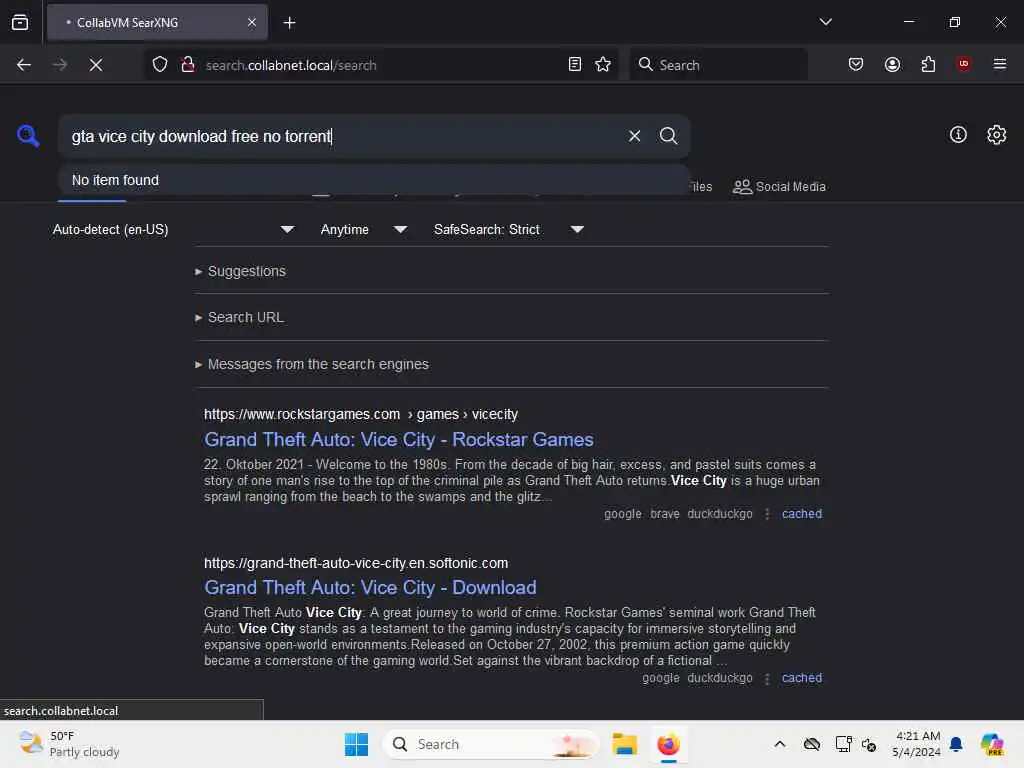Open Firefox account icon
This screenshot has width=1024, height=768.
point(892,64)
